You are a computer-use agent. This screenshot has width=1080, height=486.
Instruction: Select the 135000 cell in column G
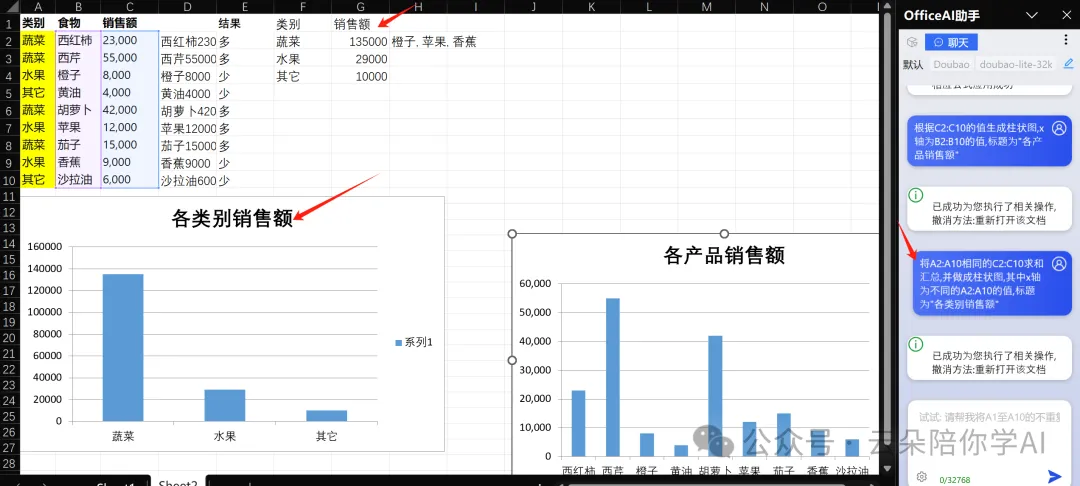360,41
